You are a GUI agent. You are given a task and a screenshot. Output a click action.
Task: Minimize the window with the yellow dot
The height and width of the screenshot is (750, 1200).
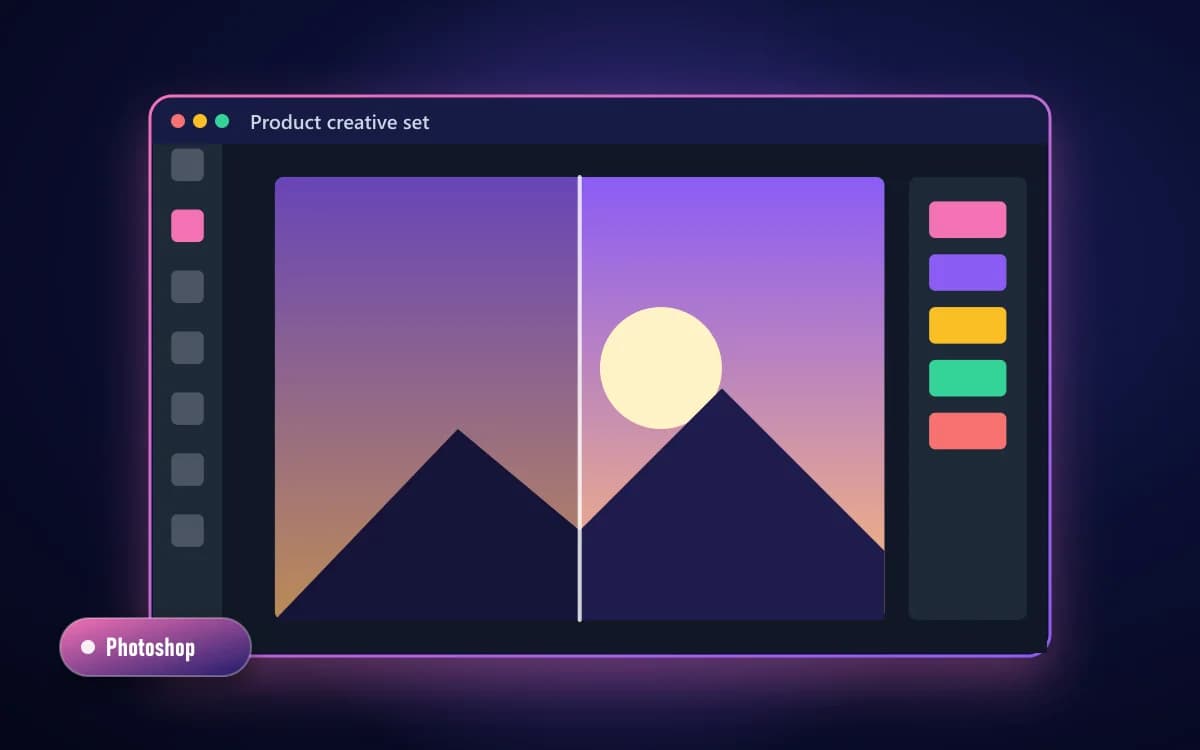point(200,121)
